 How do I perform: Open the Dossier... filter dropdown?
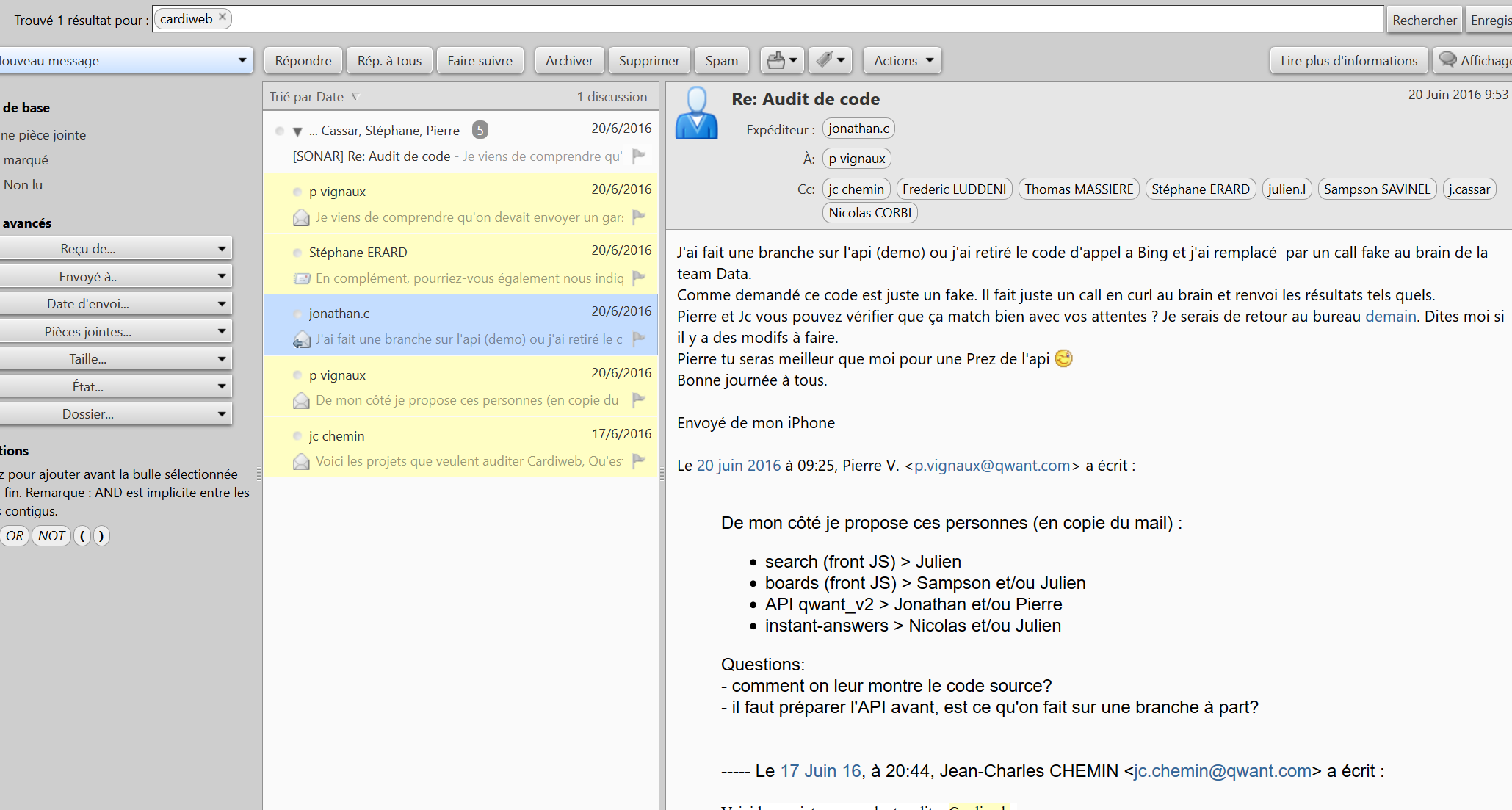[x=115, y=413]
